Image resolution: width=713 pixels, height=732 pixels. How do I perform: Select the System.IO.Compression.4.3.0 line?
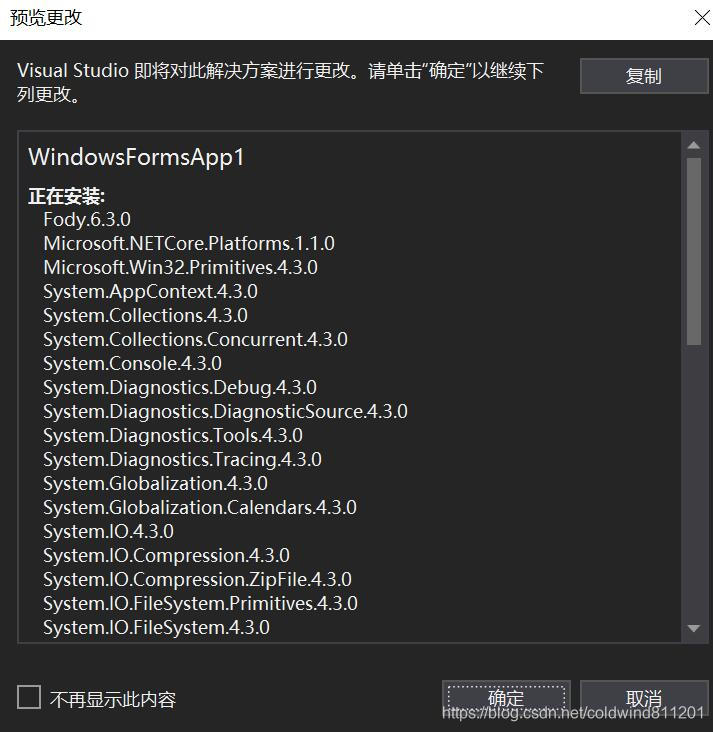click(x=166, y=556)
